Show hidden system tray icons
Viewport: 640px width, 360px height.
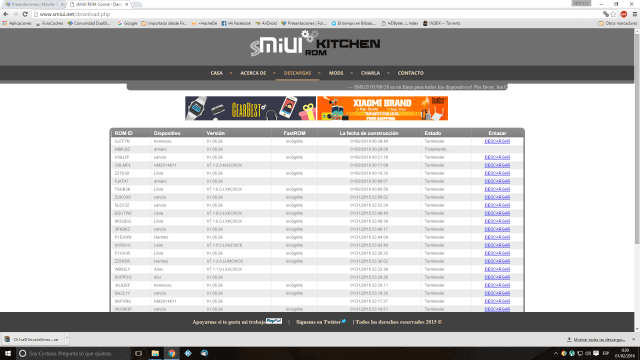556,353
